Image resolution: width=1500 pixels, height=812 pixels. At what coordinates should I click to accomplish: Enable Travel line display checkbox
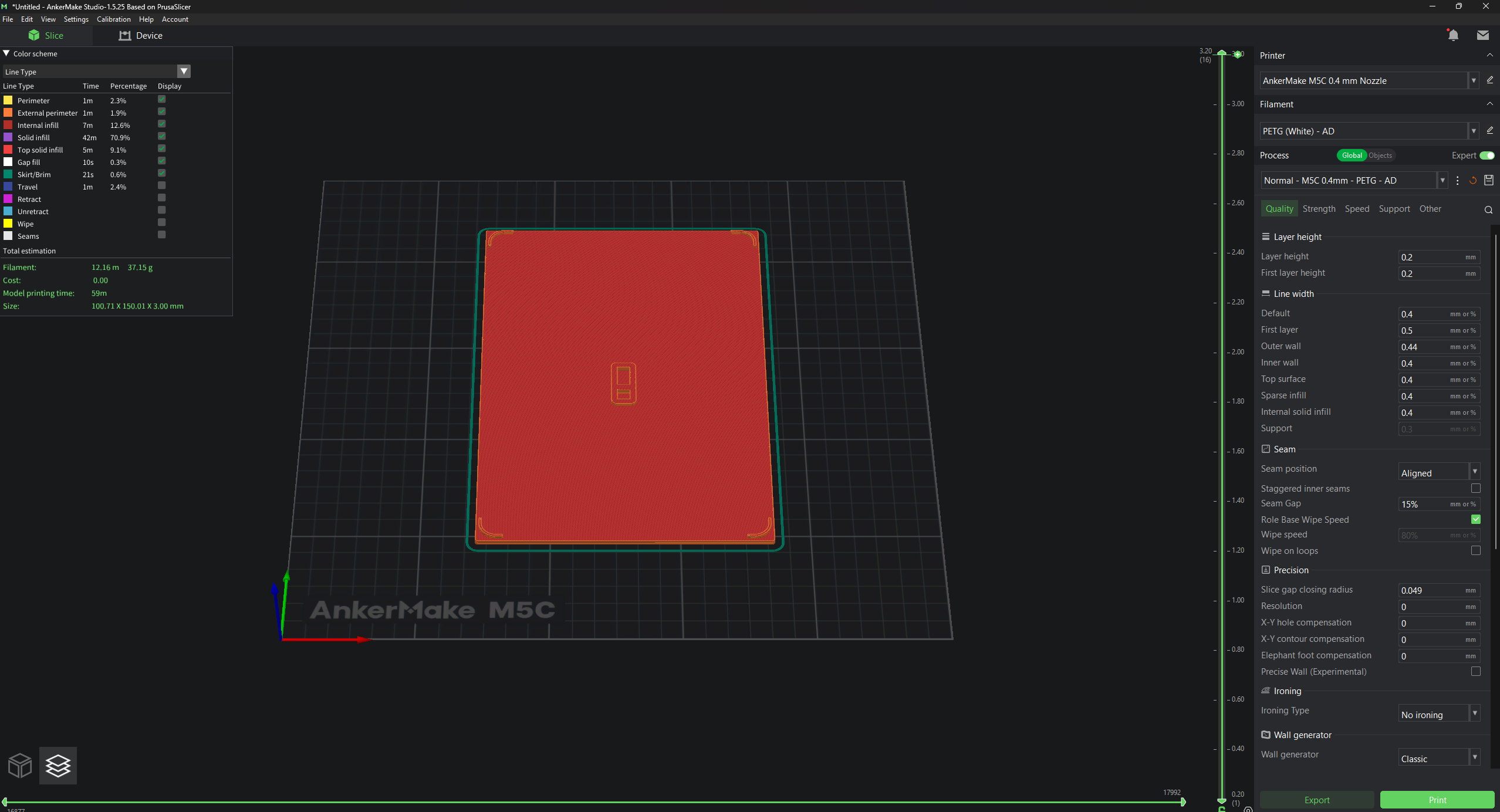[162, 185]
